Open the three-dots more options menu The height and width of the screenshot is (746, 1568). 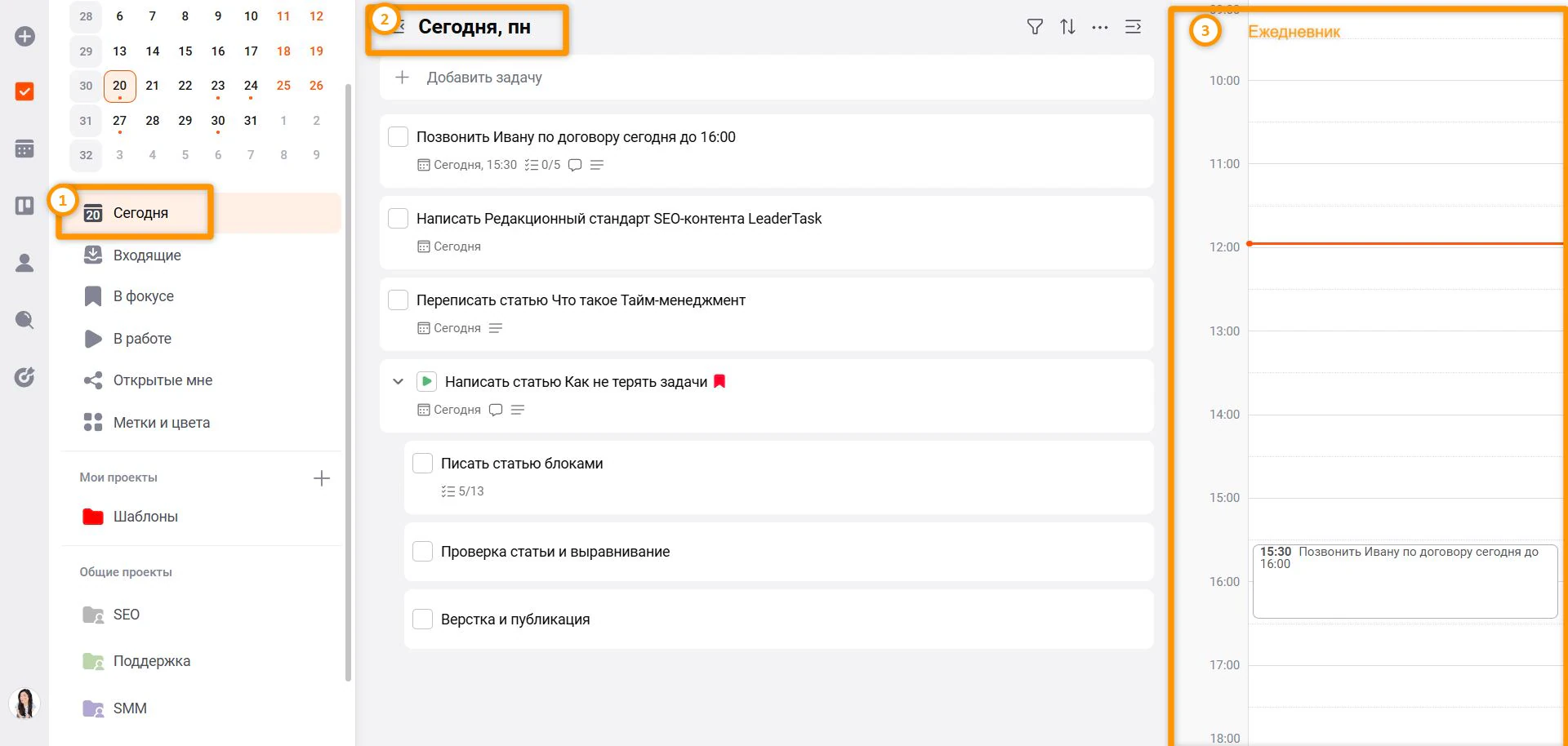1100,27
